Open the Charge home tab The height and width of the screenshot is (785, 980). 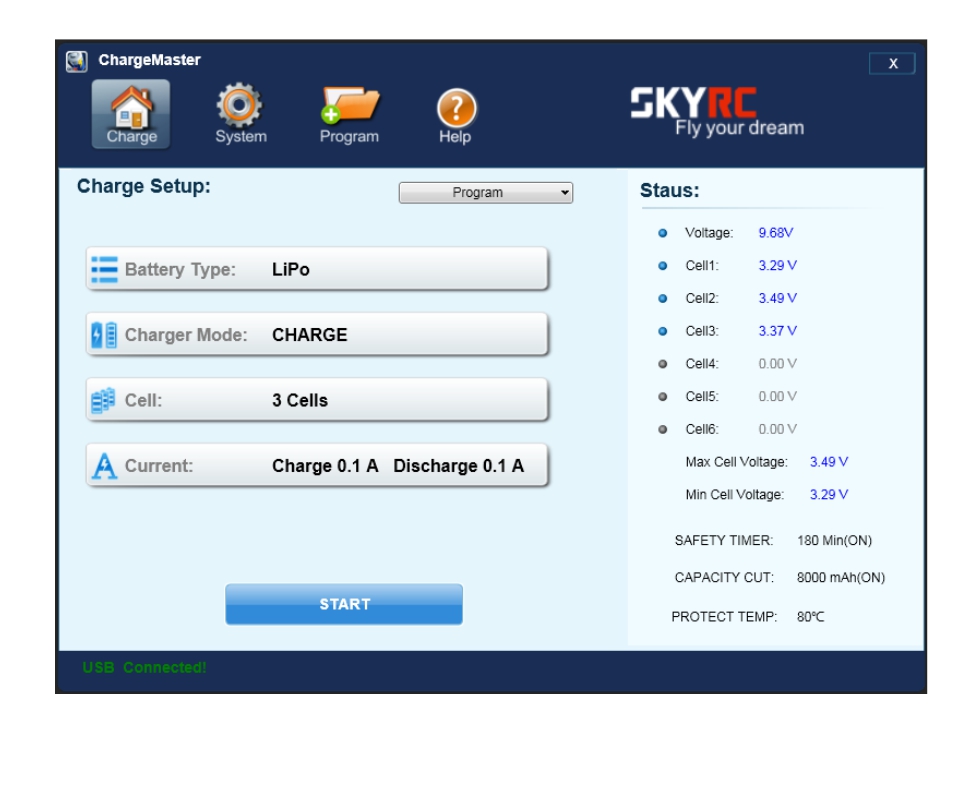point(131,114)
